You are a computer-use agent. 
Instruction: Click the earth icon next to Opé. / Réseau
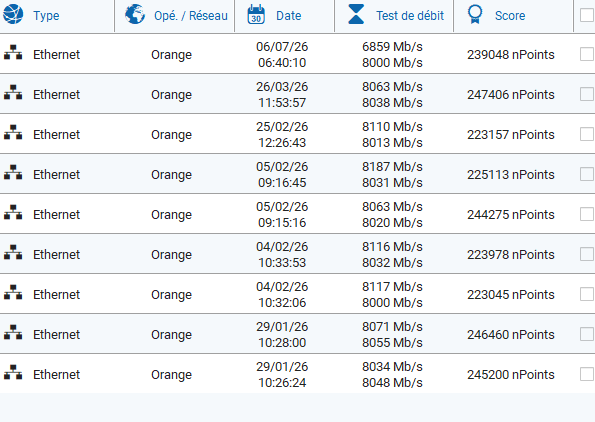(x=135, y=14)
